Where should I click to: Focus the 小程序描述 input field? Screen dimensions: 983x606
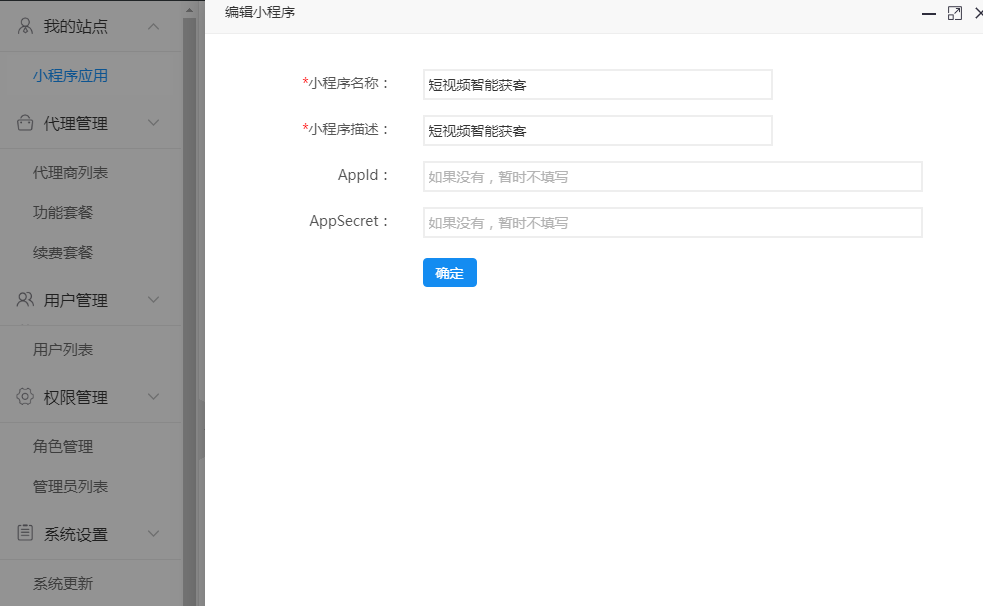[597, 130]
